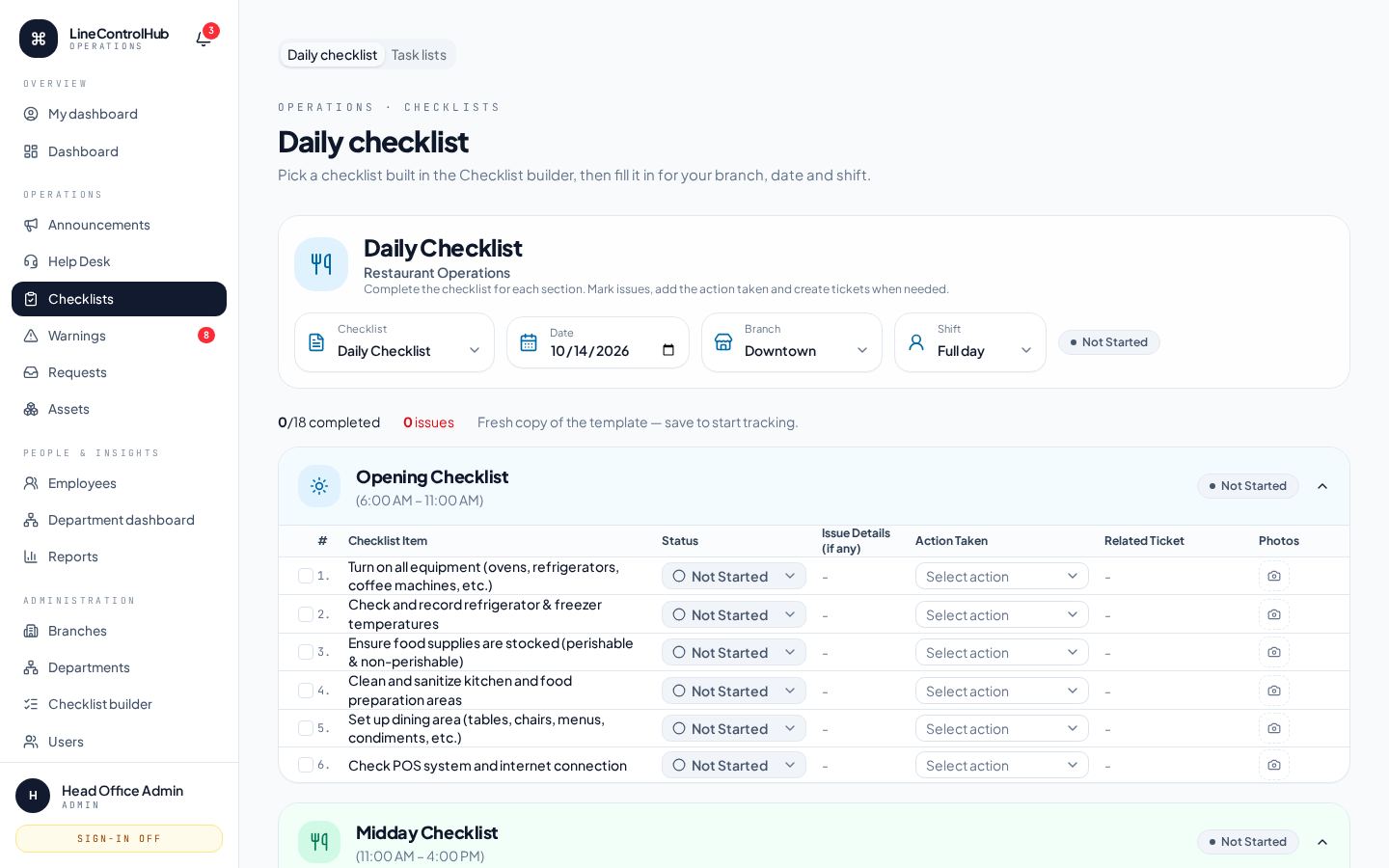Viewport: 1389px width, 868px height.
Task: Add photo for refrigerator temperatures item
Action: pos(1274,614)
